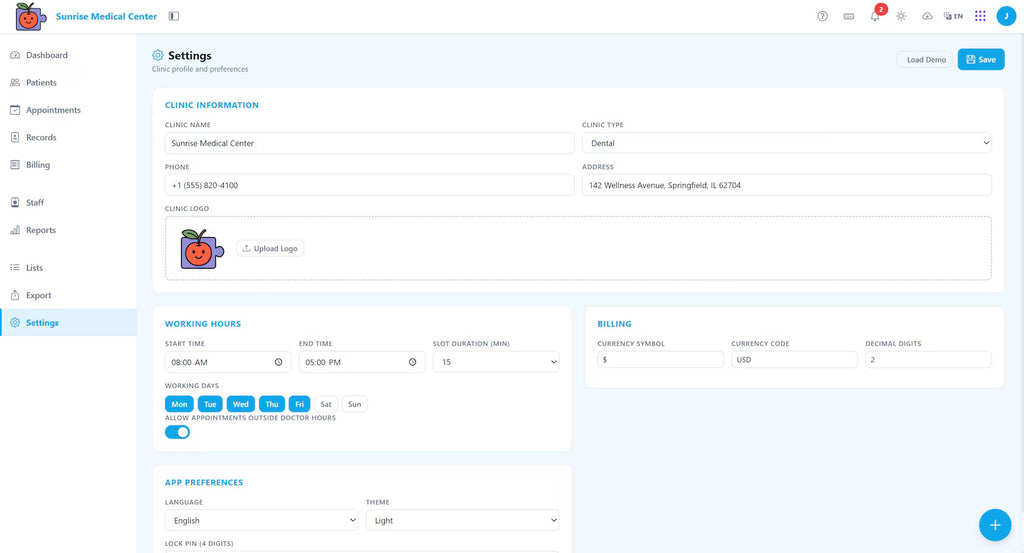Screen dimensions: 1024x553
Task: Click the Sunrise Medical Center header title
Action: [106, 16]
